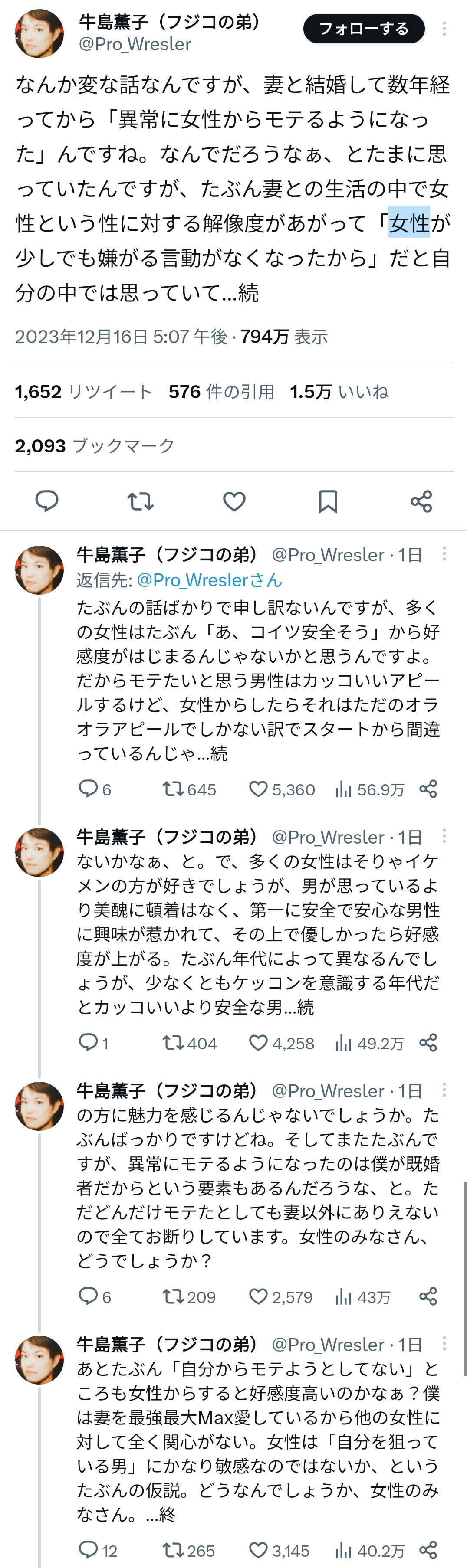Open profile picture of main tweet author
467x1568 pixels.
39,33
